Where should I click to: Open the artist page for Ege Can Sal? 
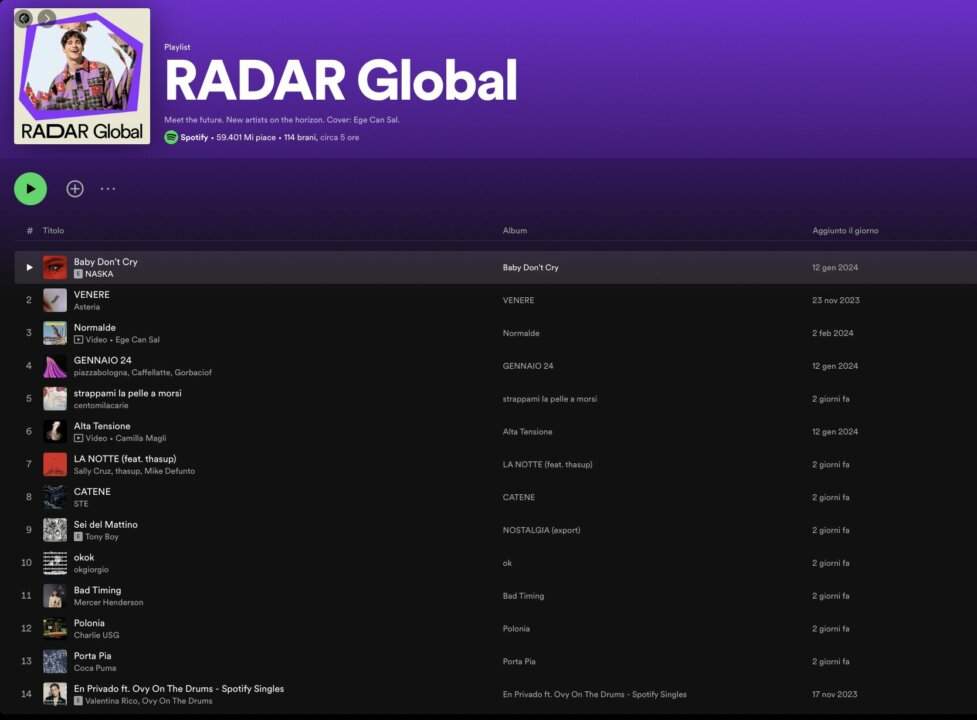138,339
